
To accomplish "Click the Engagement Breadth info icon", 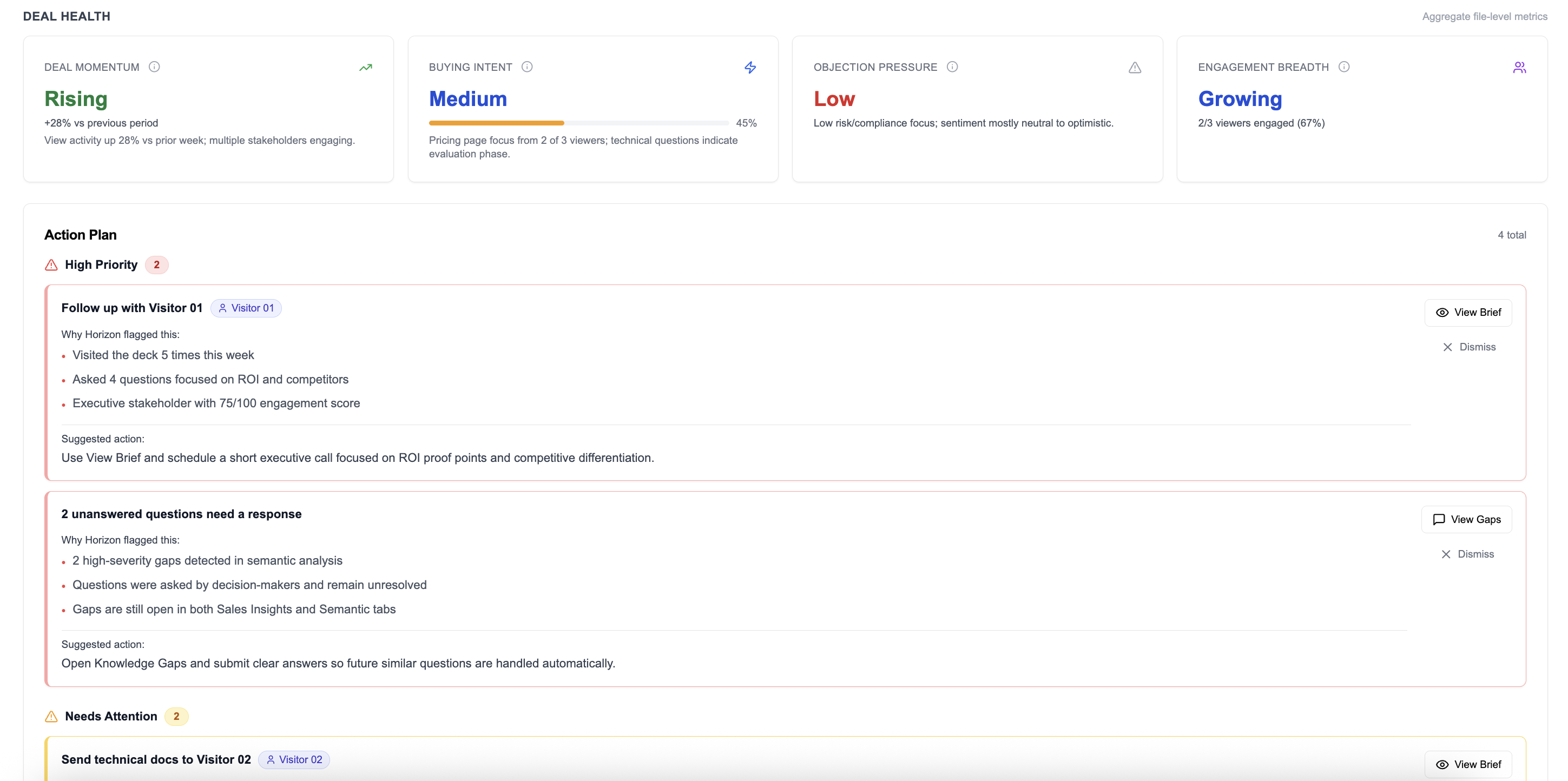I will [x=1345, y=67].
